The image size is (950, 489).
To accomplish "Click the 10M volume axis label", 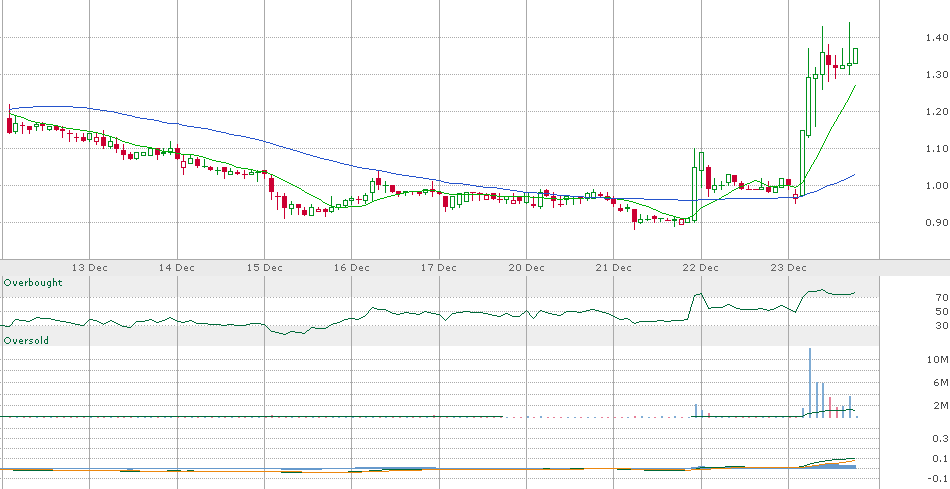I will coord(939,360).
